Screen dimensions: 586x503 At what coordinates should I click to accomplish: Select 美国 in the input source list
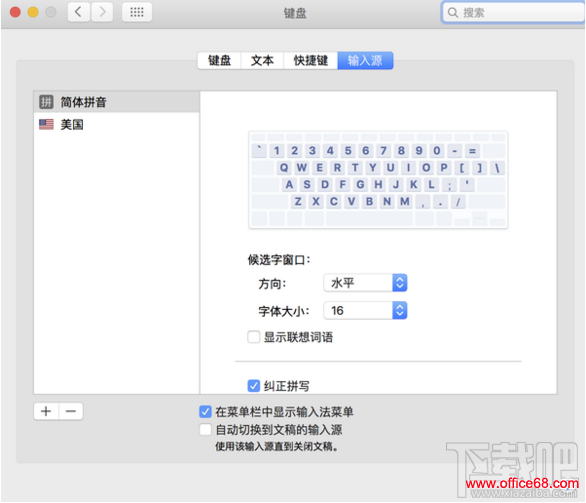pos(117,124)
